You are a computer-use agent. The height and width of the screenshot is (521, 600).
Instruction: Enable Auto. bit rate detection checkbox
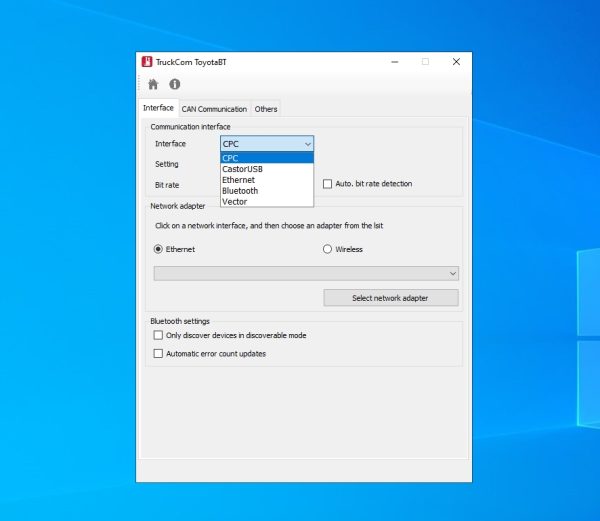coord(328,184)
